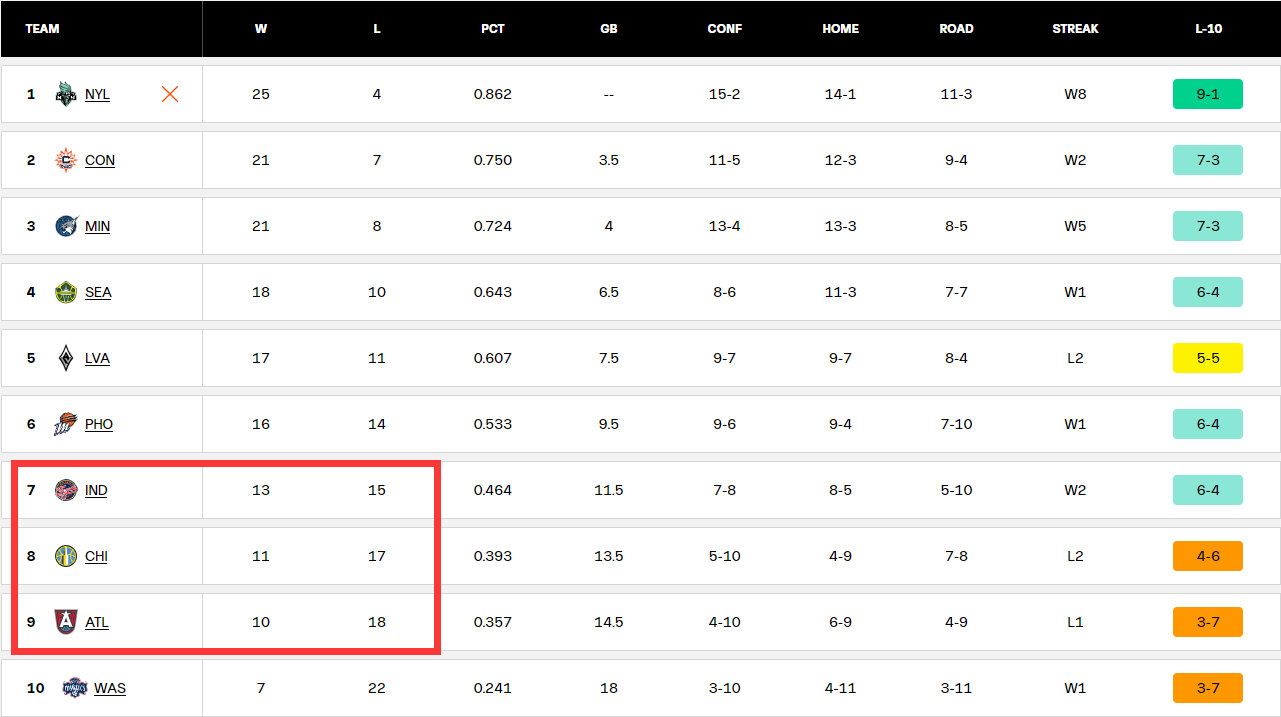The width and height of the screenshot is (1281, 717).
Task: Click the Phoenix Mercury team logo
Action: (66, 424)
